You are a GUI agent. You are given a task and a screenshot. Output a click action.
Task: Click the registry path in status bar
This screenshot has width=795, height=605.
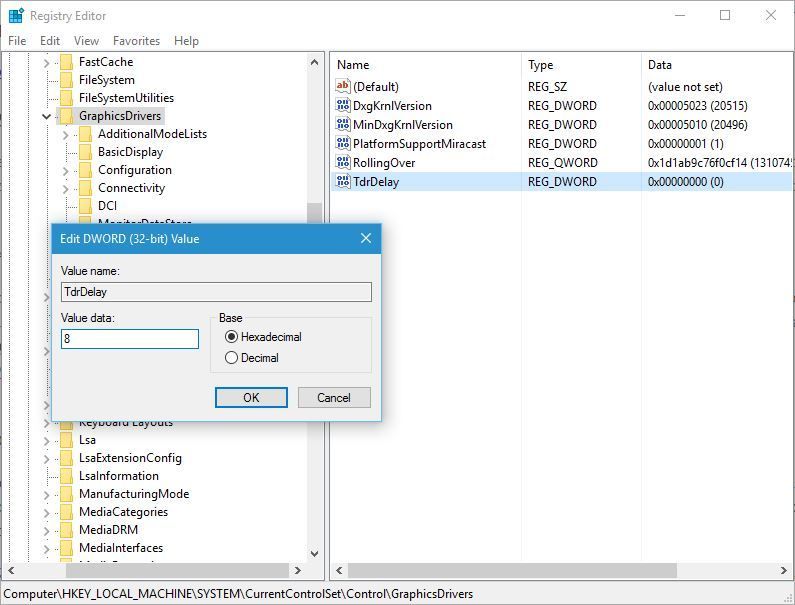(x=238, y=594)
